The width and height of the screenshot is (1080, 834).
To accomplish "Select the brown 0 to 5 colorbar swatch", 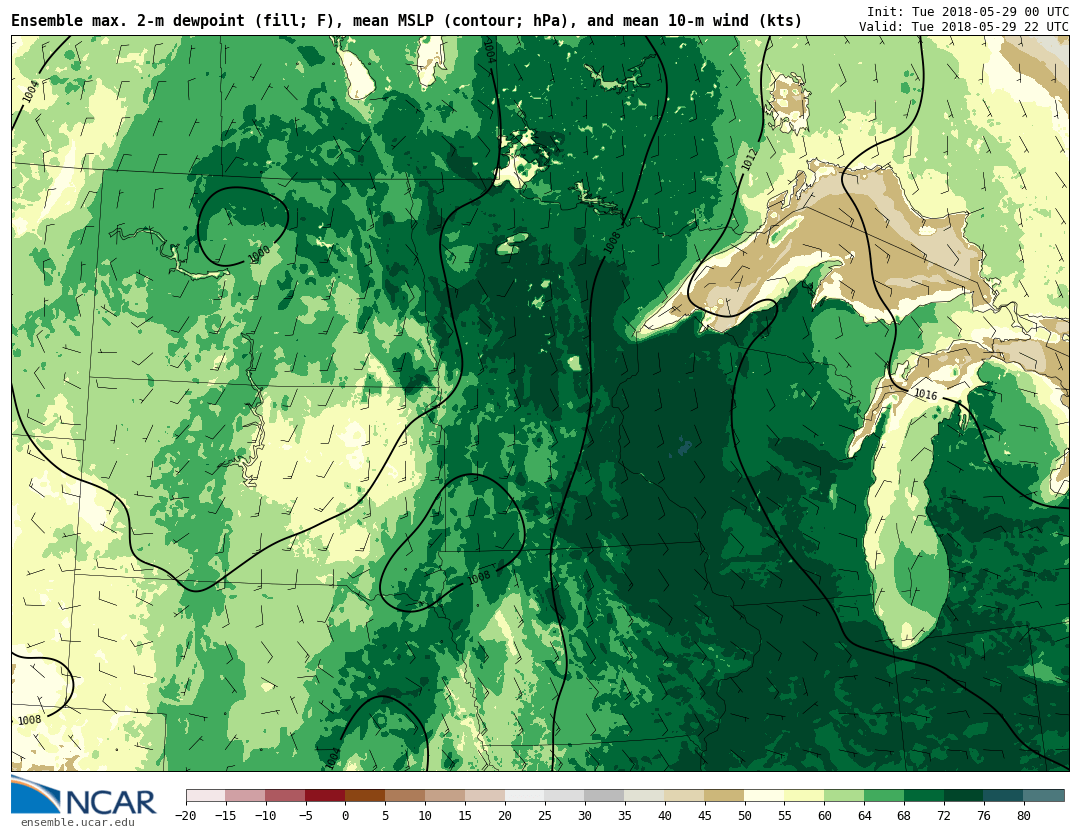I will (x=365, y=796).
